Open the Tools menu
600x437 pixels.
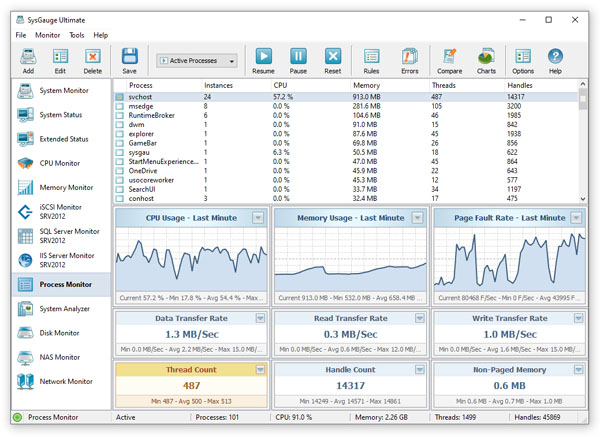76,35
